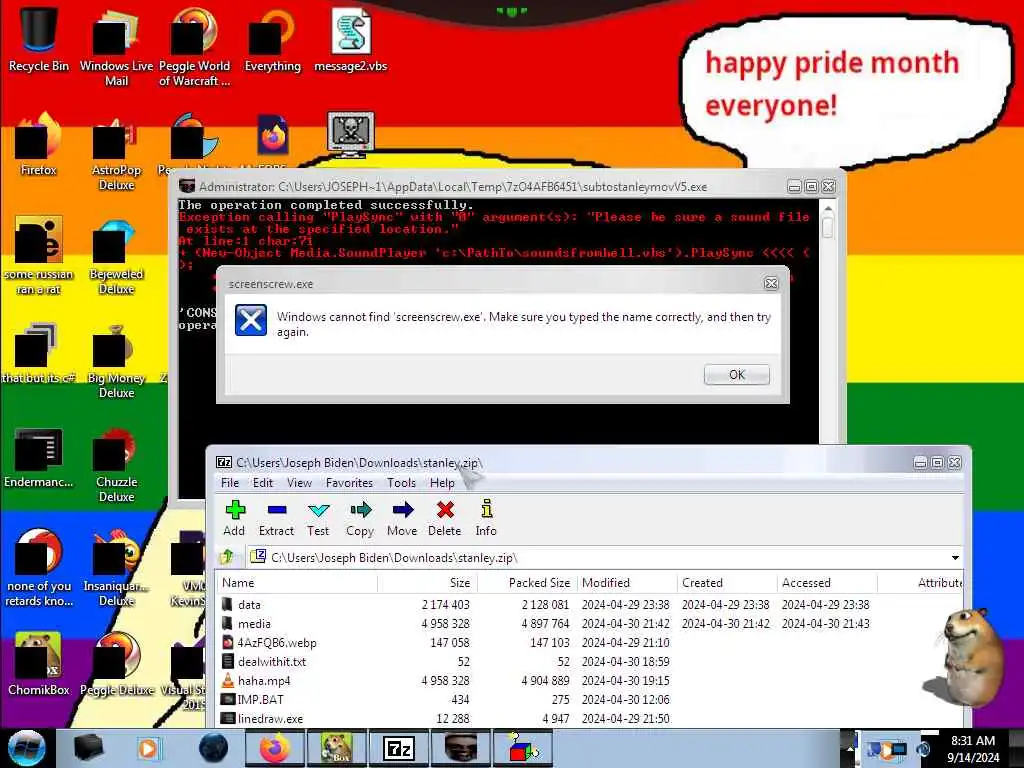The height and width of the screenshot is (768, 1024).
Task: Click the scroll up arrow in console window
Action: click(827, 209)
